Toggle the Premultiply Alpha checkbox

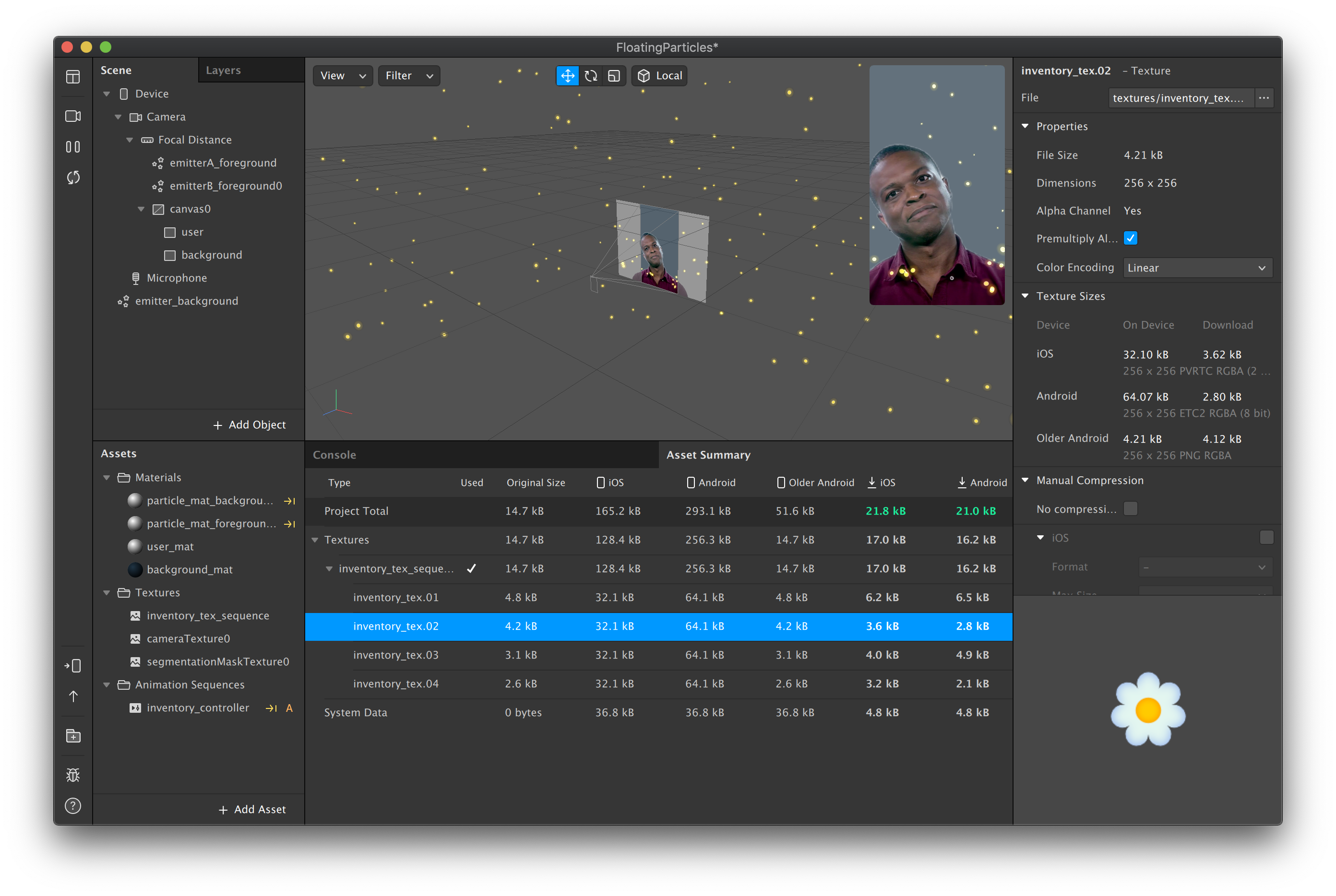1130,238
